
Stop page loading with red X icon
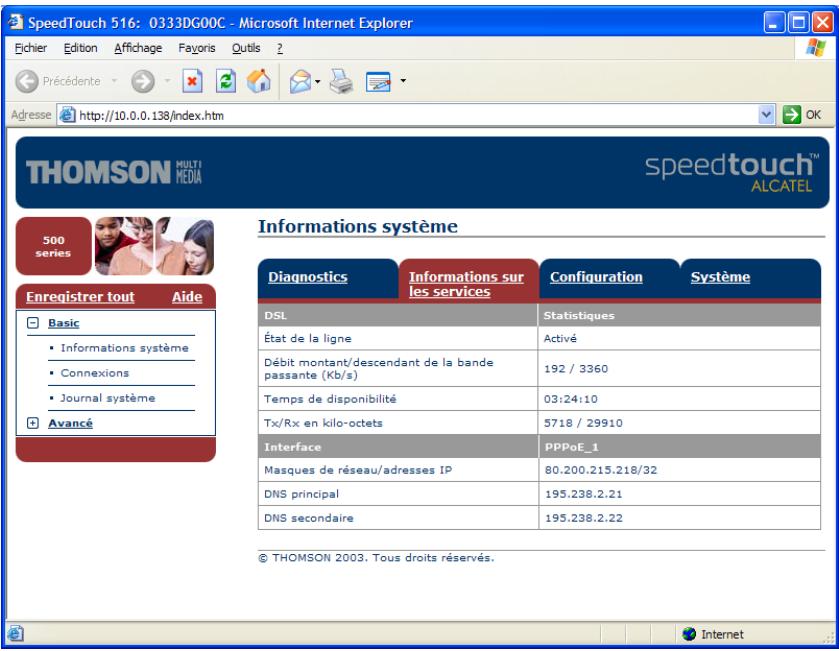tap(192, 81)
